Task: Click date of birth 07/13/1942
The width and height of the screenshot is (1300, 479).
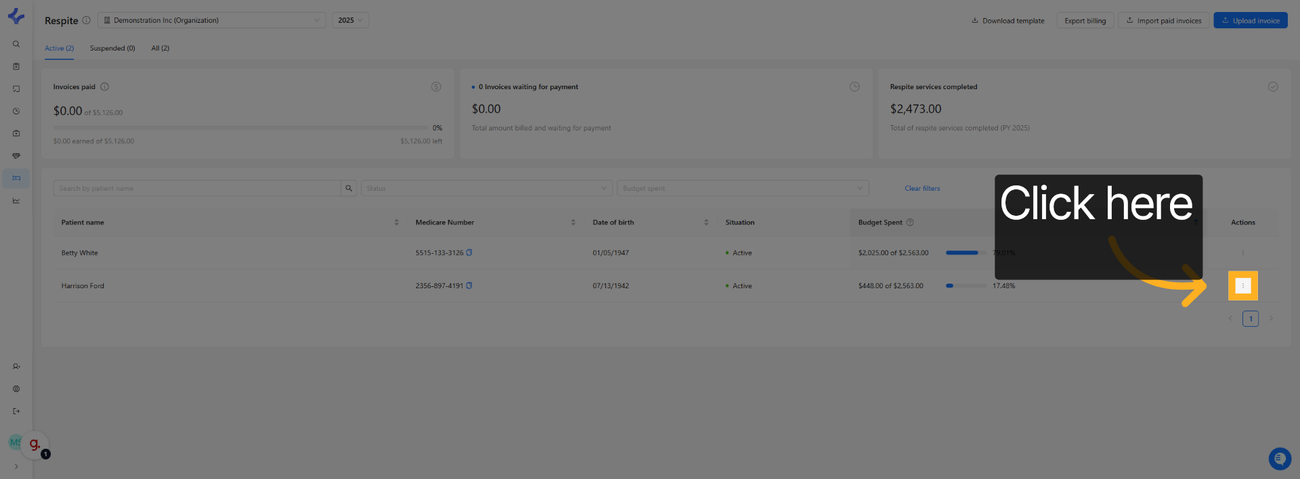Action: tap(611, 286)
